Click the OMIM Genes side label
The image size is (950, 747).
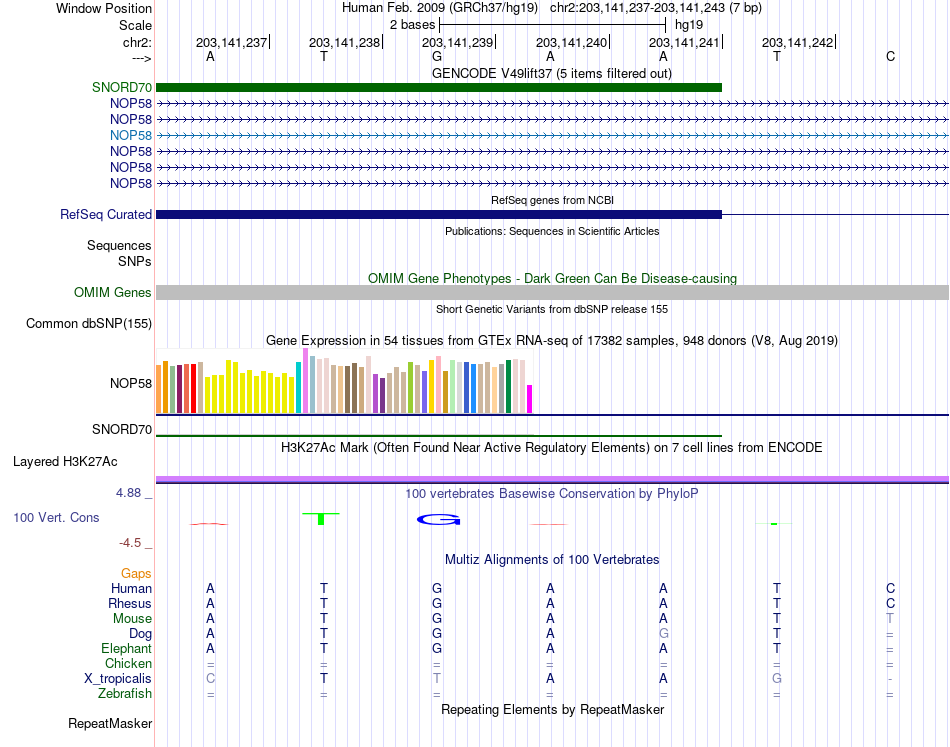click(113, 293)
